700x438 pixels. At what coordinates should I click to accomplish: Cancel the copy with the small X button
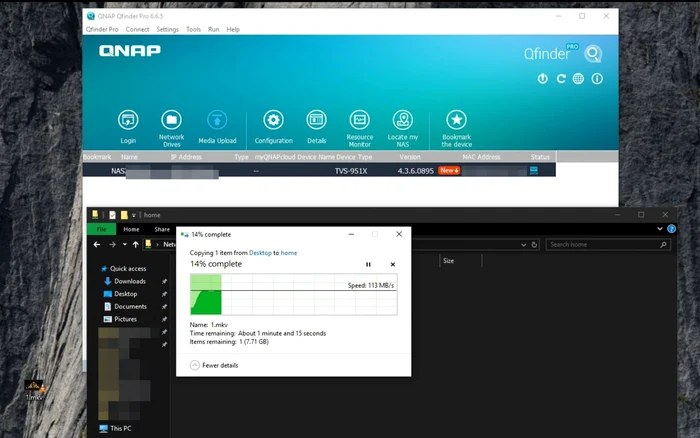(x=393, y=264)
